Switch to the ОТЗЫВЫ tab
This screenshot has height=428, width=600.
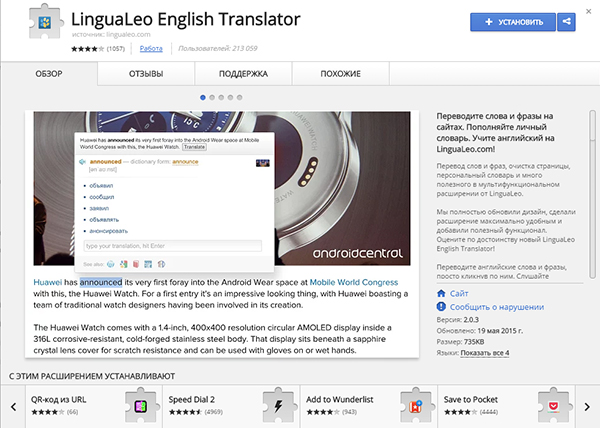click(146, 73)
